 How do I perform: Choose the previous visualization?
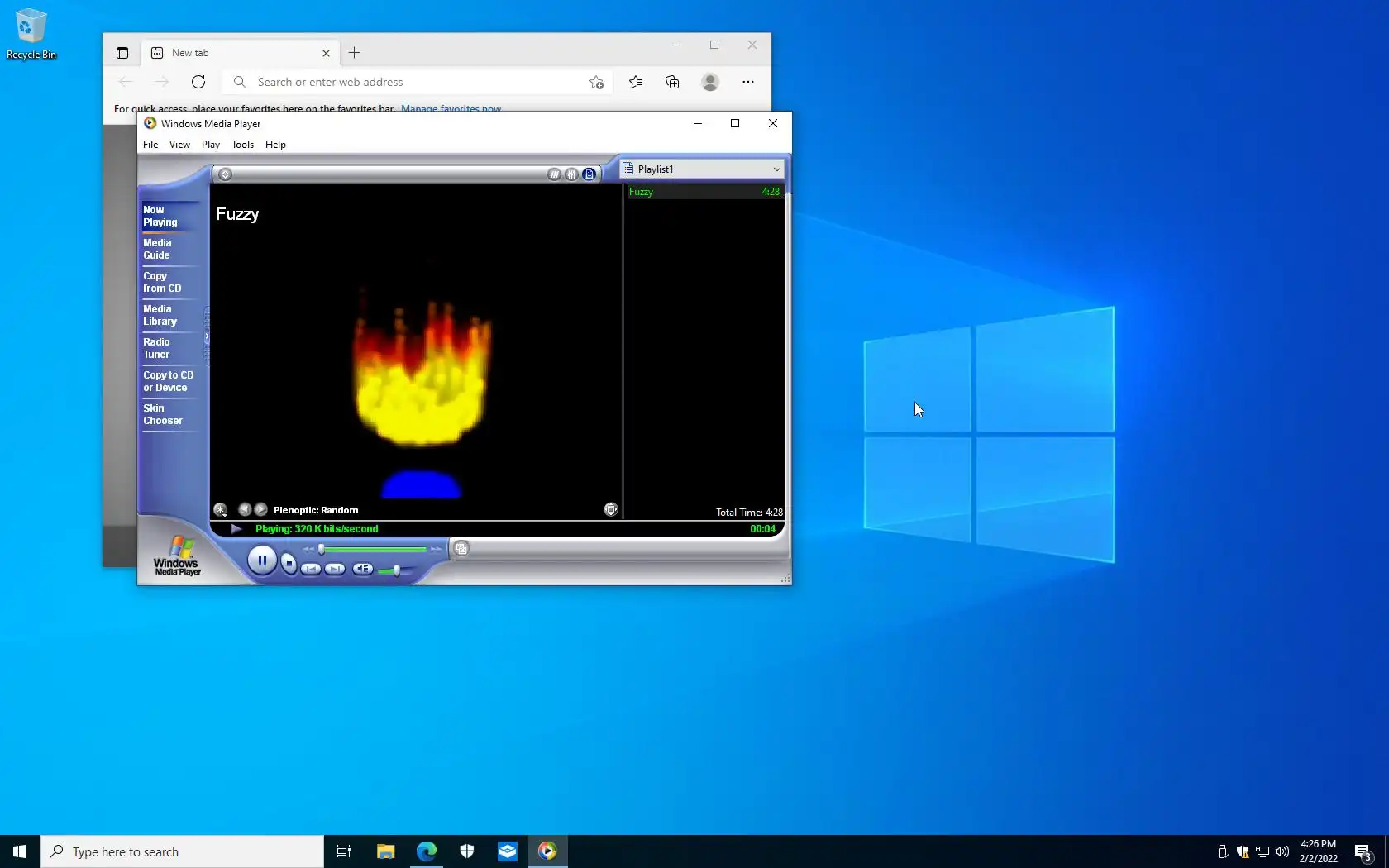click(245, 509)
